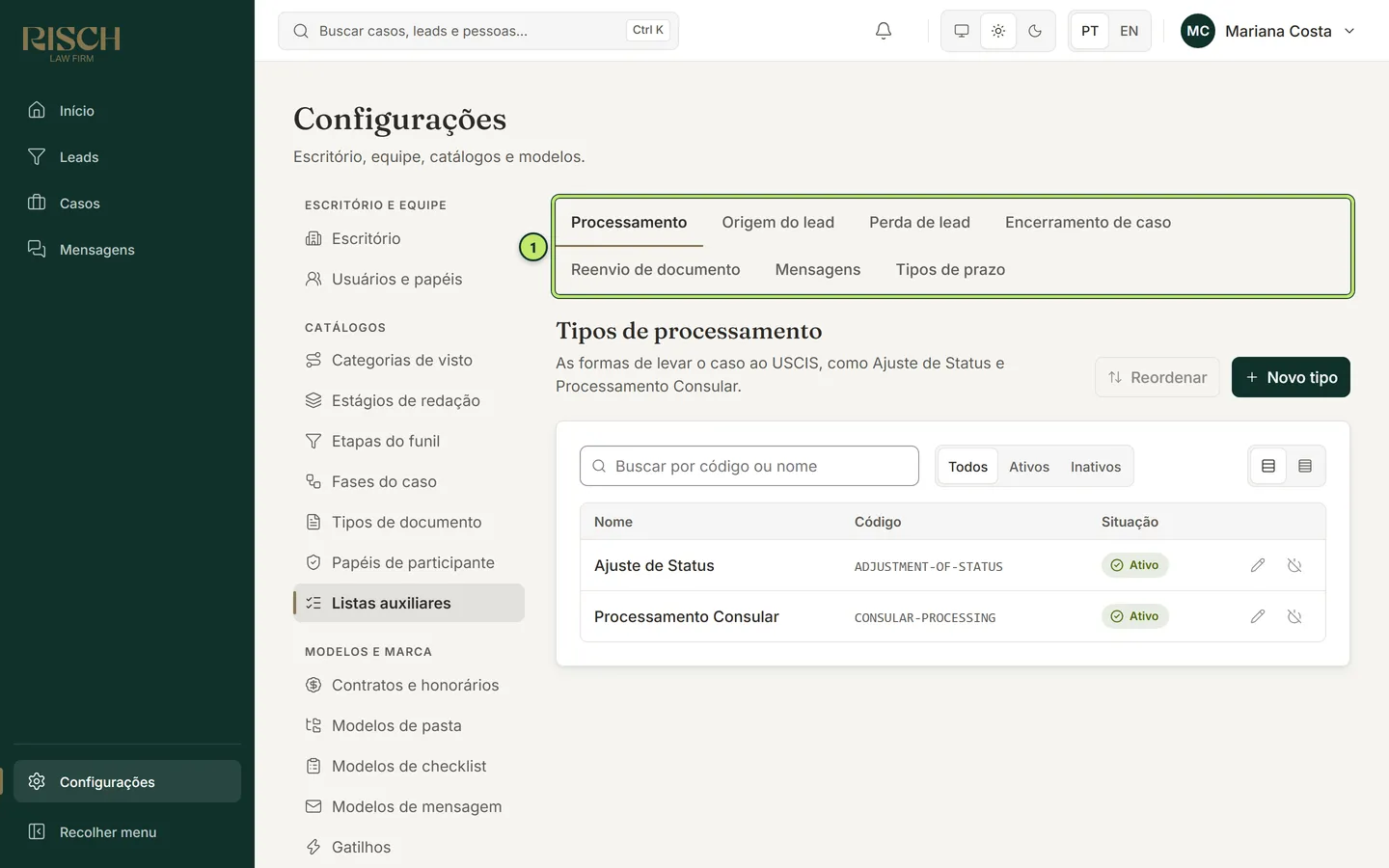Open Configurações in sidebar
The height and width of the screenshot is (868, 1389).
coord(127,782)
